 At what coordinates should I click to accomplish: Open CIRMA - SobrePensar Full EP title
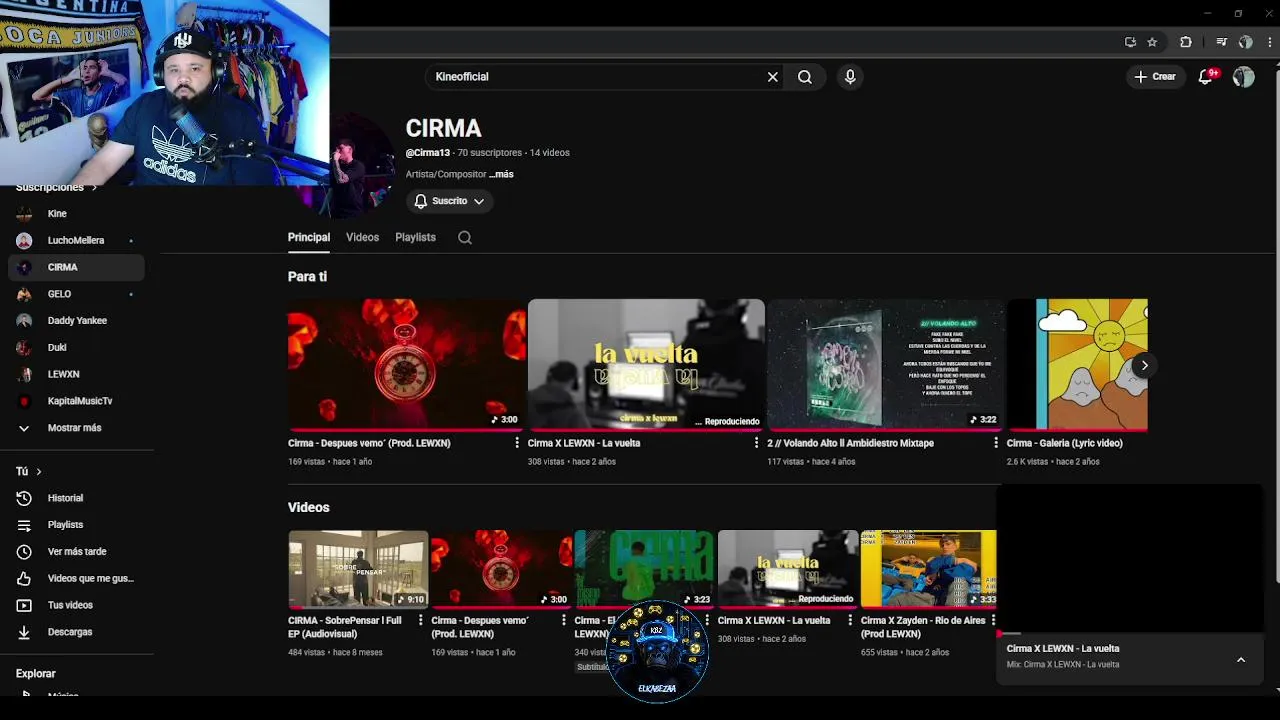click(x=345, y=627)
